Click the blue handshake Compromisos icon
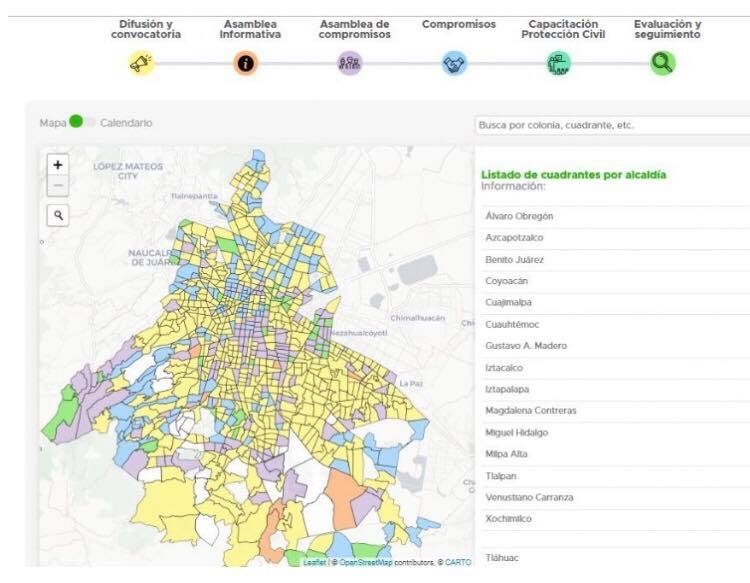 tap(454, 63)
